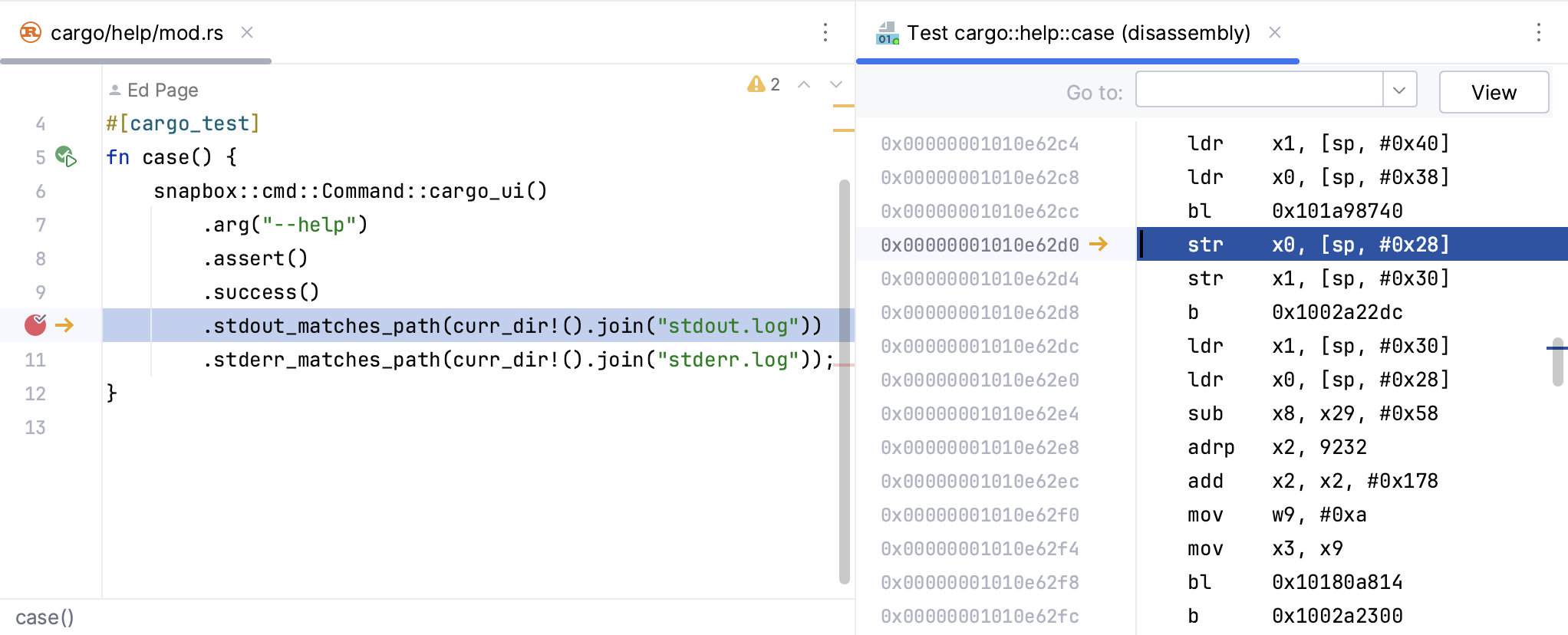Toggle the breakpoint on the stdout_matches_path line
Screen dimensions: 1568x635
tap(35, 325)
